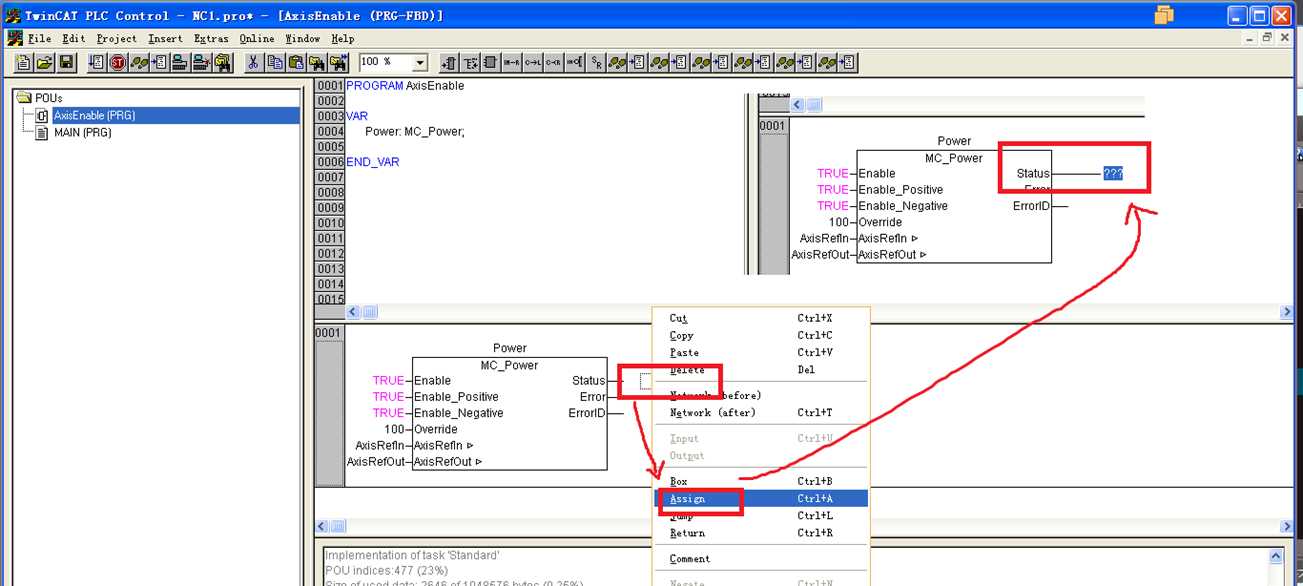This screenshot has width=1303, height=586.
Task: Click network number 0001 in lower FBD editor
Action: tap(329, 333)
